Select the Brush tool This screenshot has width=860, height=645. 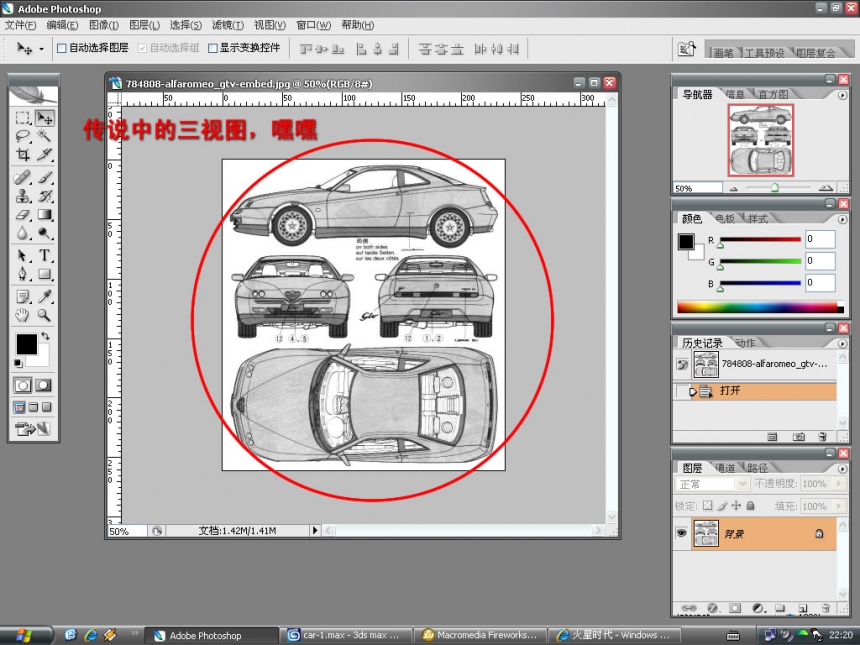(x=44, y=177)
